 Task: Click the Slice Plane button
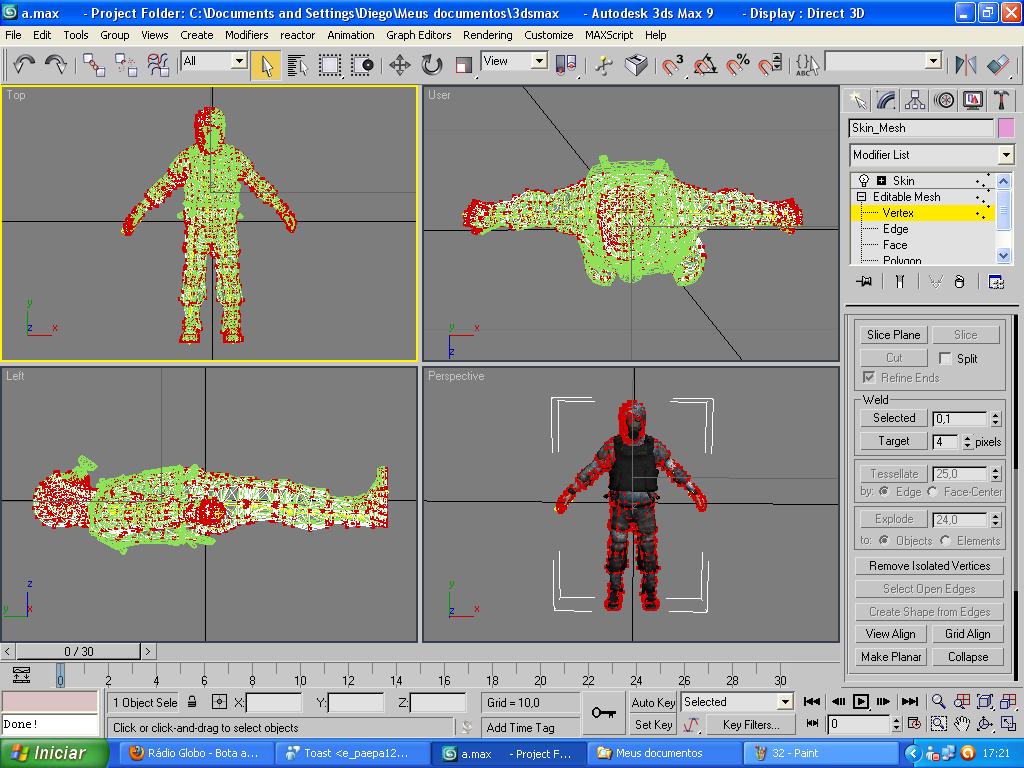(893, 335)
